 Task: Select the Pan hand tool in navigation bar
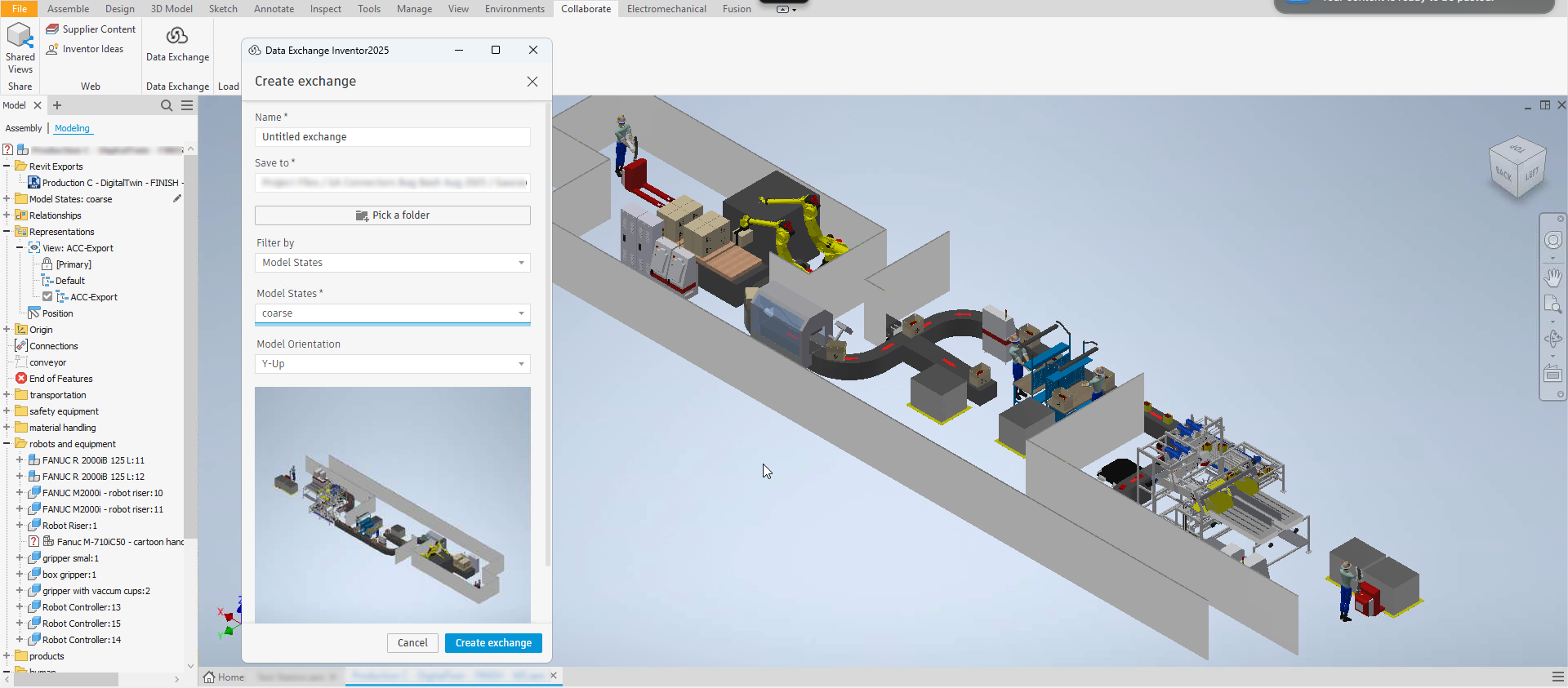pyautogui.click(x=1552, y=277)
